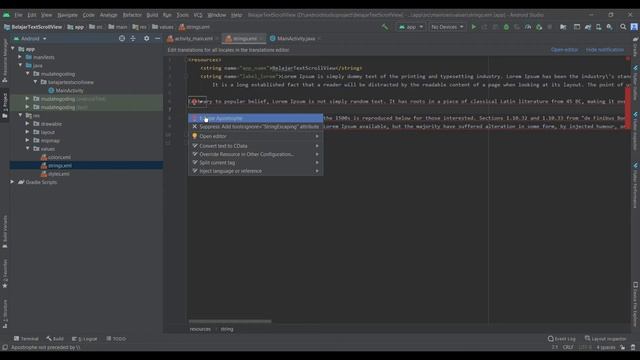The height and width of the screenshot is (360, 640).
Task: Collapse the java folder
Action: 20,65
